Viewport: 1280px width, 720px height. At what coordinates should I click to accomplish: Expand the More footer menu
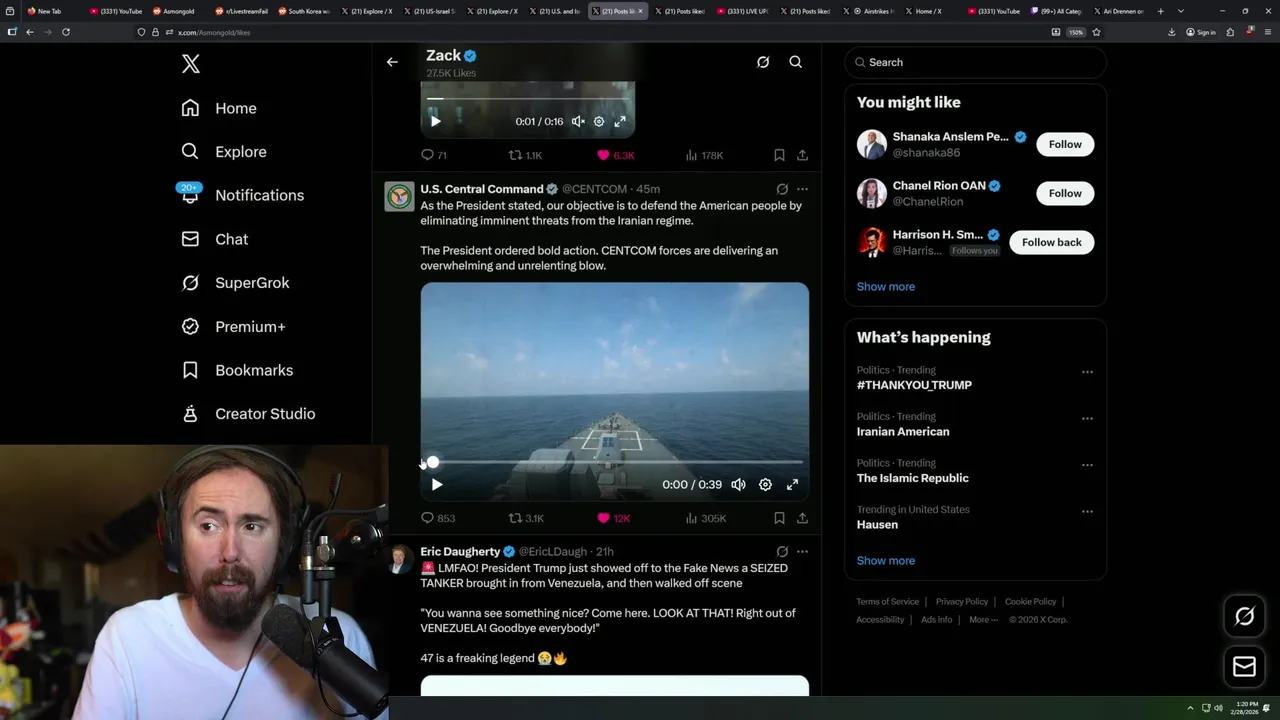coord(982,620)
